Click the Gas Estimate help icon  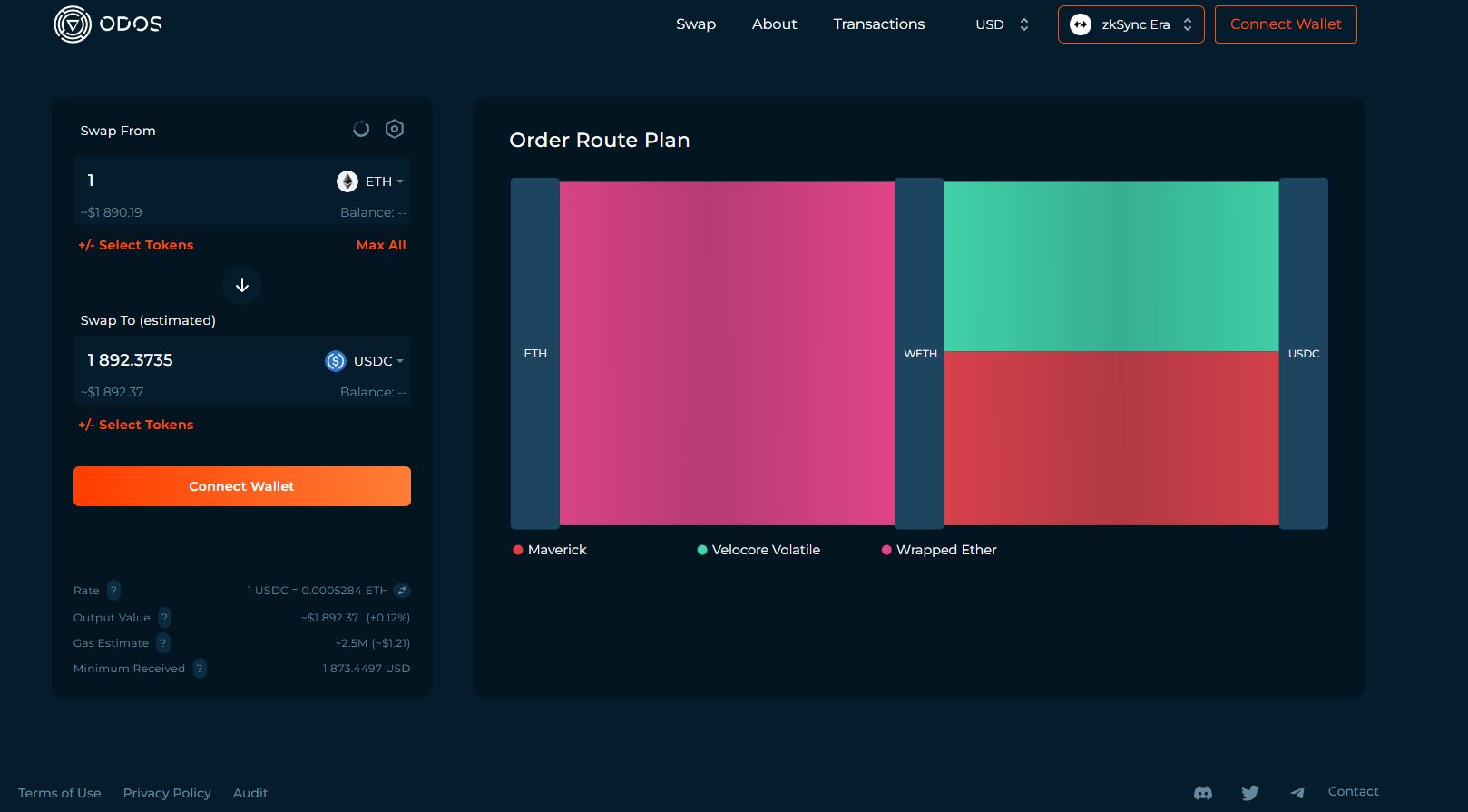(x=162, y=643)
